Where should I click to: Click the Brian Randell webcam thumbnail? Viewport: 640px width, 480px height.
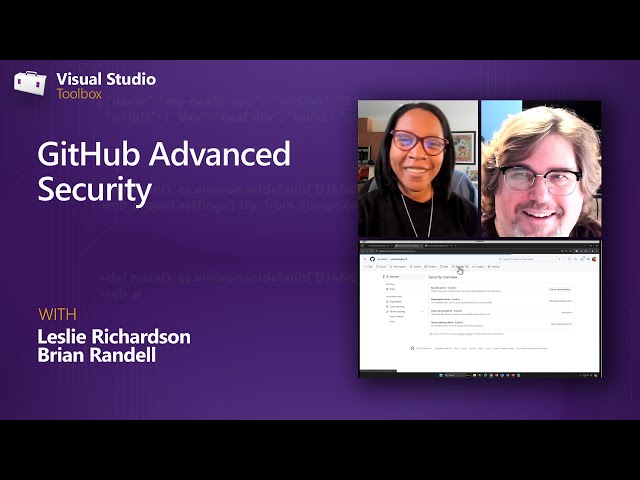pos(541,169)
